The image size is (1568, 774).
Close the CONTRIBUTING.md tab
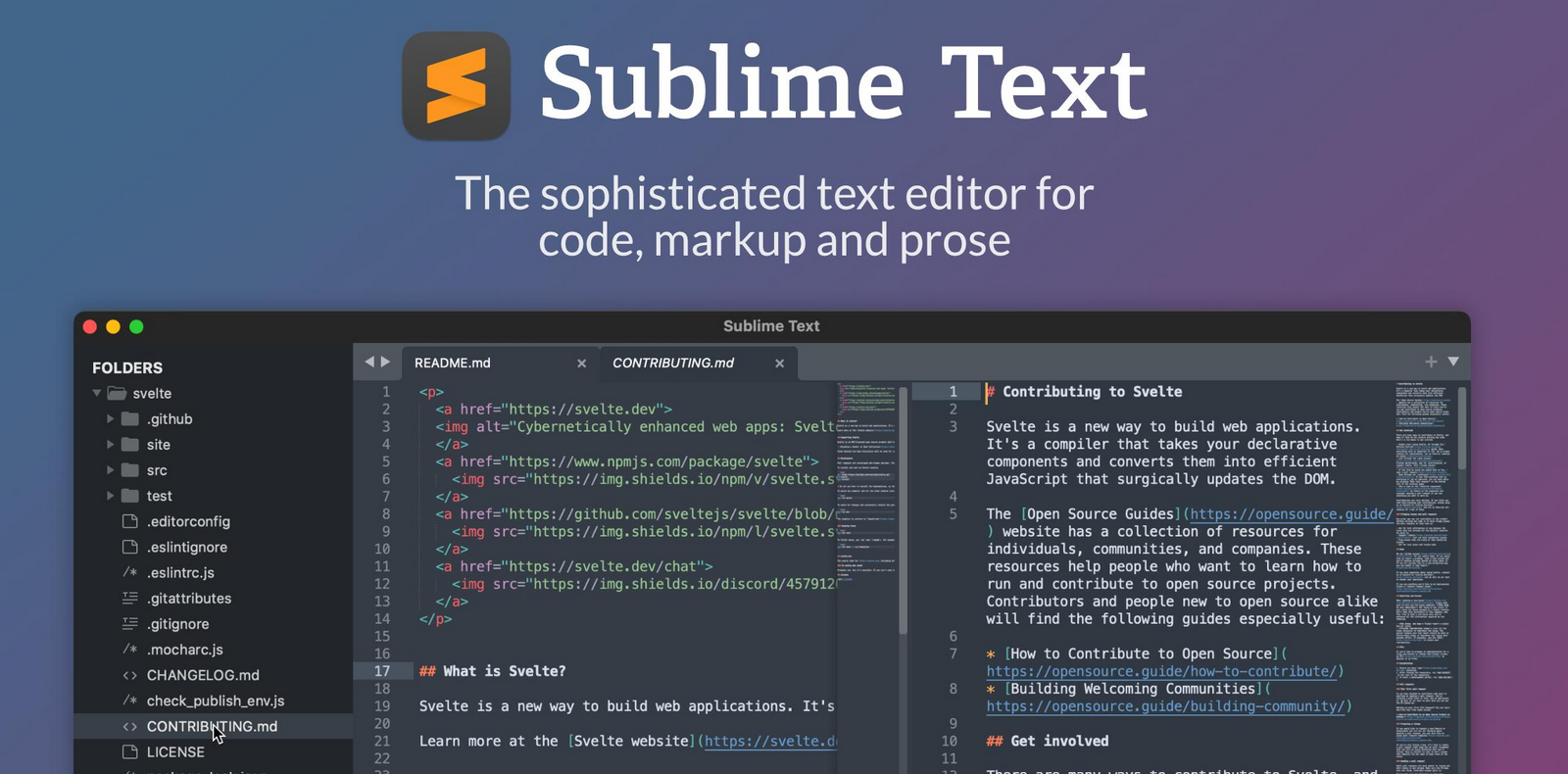click(779, 363)
